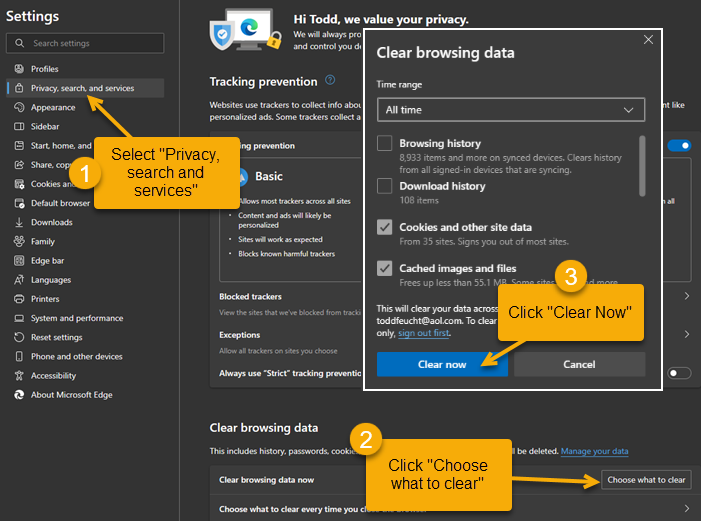Open Reset settings page
Image resolution: width=701 pixels, height=521 pixels.
tap(85, 337)
